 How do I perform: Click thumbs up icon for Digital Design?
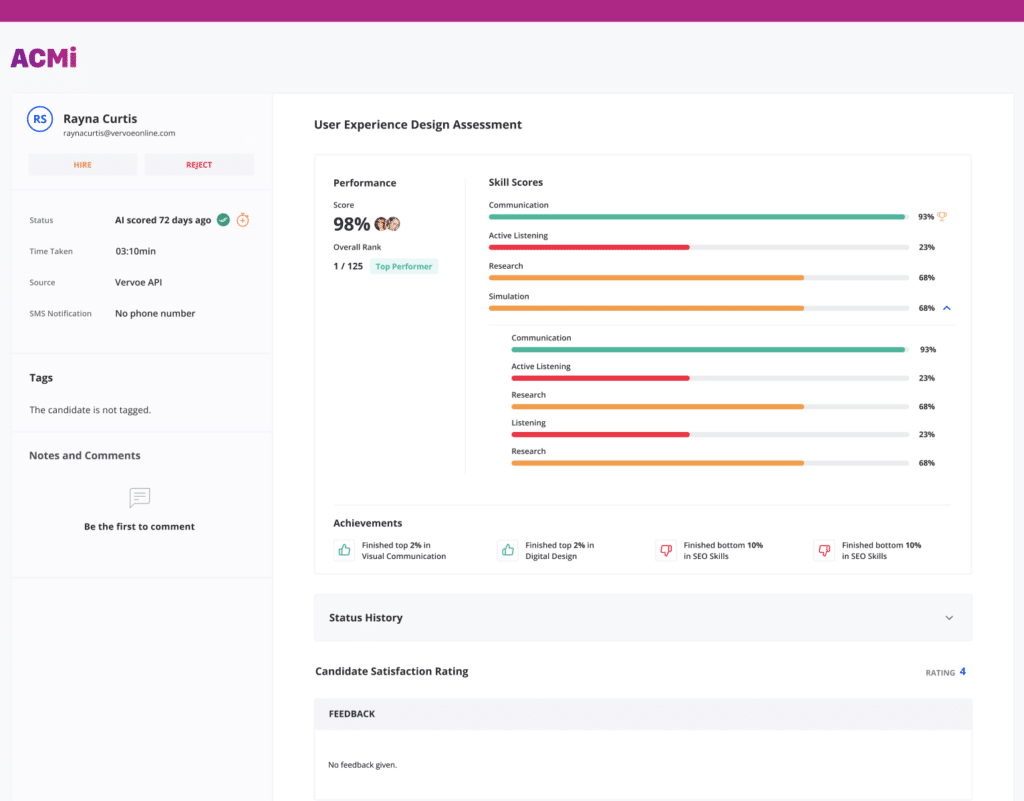[507, 550]
